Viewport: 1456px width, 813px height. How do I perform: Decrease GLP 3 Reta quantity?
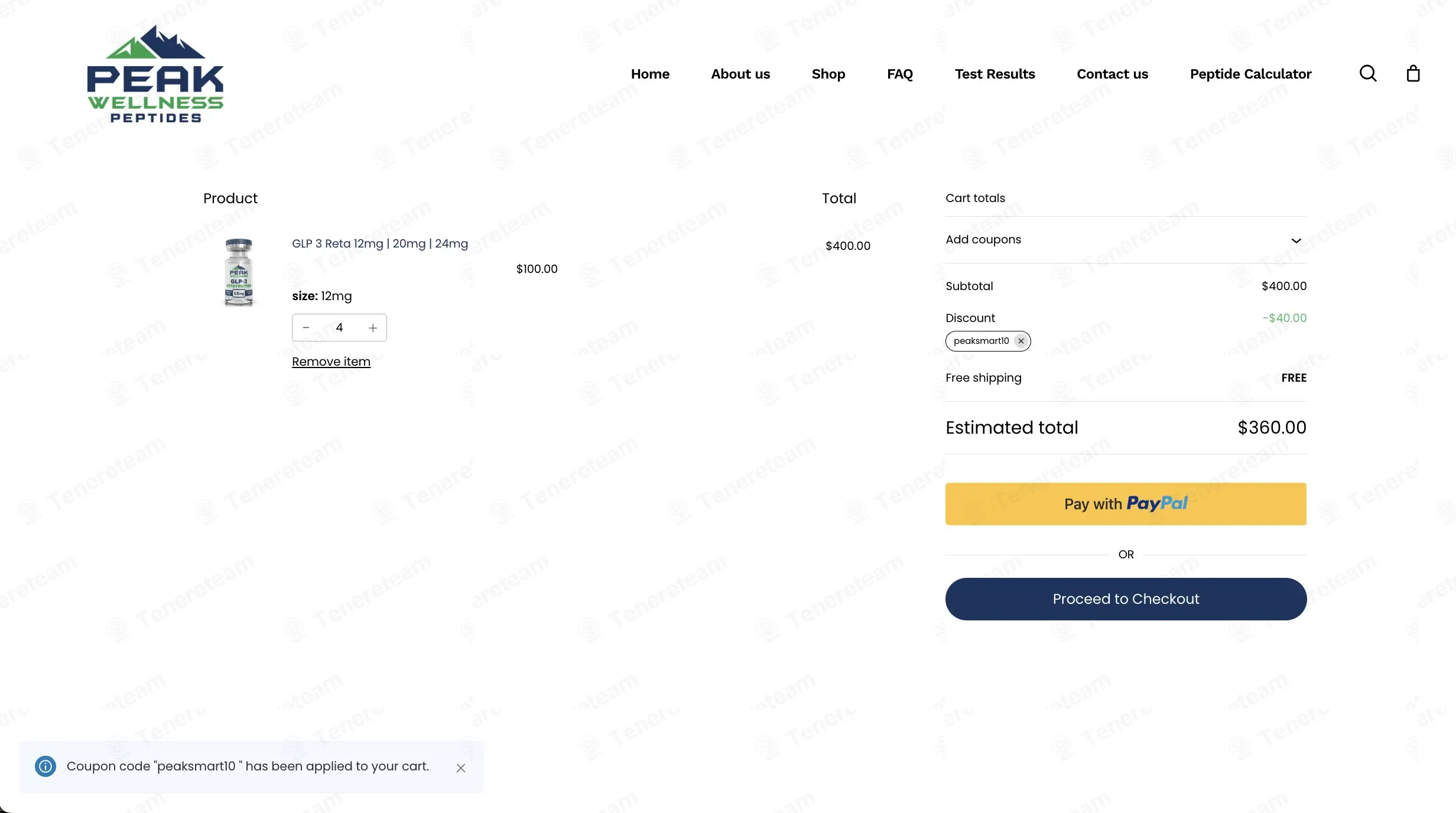[306, 327]
